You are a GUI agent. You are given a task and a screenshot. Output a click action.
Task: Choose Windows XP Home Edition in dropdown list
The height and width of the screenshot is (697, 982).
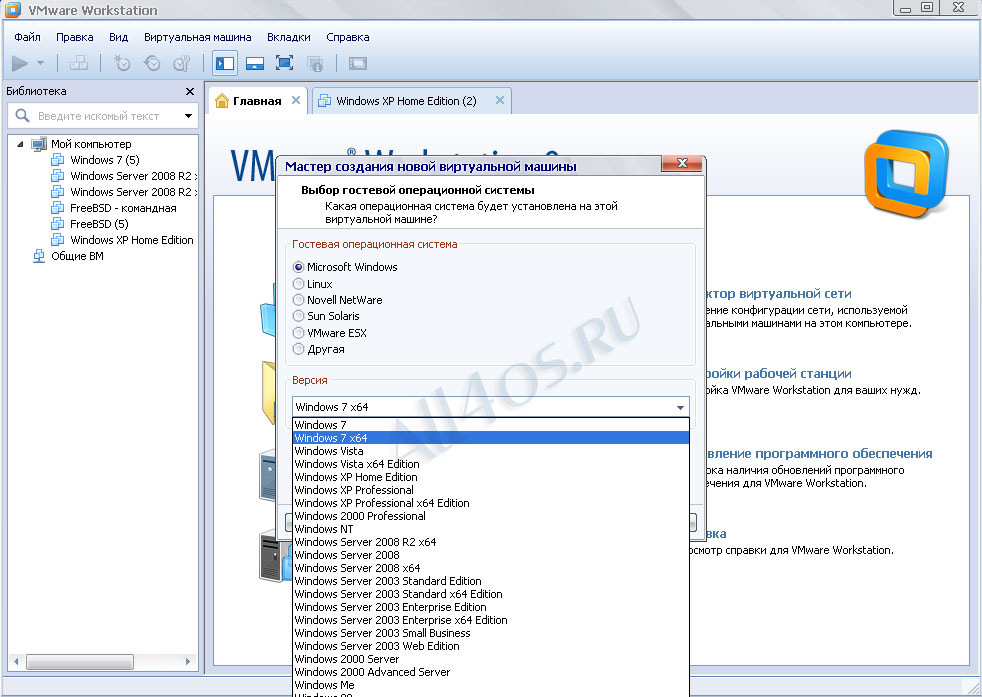[x=491, y=477]
